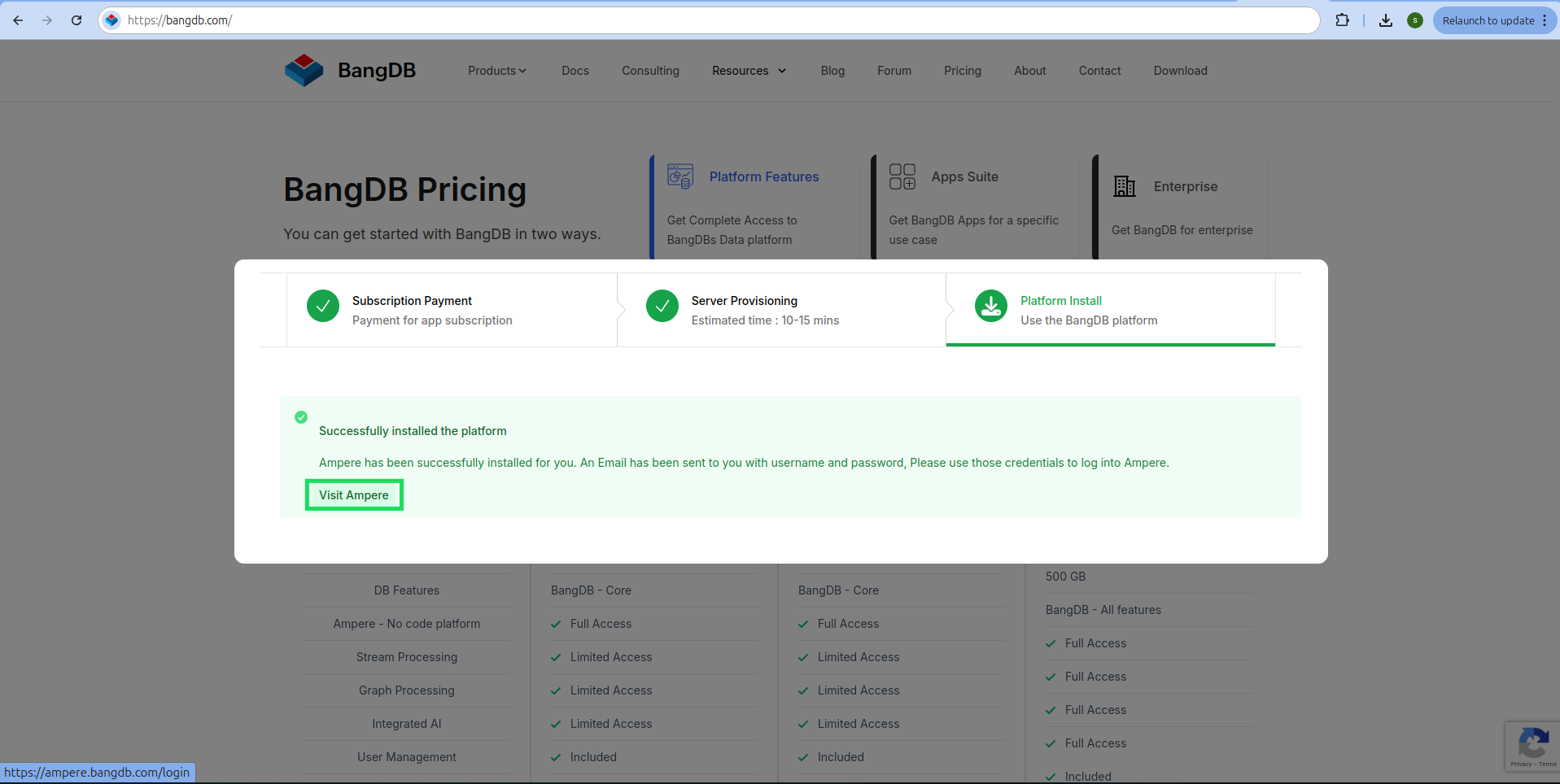
Task: Click 'Successfully installed the platform' heading
Action: 413,431
